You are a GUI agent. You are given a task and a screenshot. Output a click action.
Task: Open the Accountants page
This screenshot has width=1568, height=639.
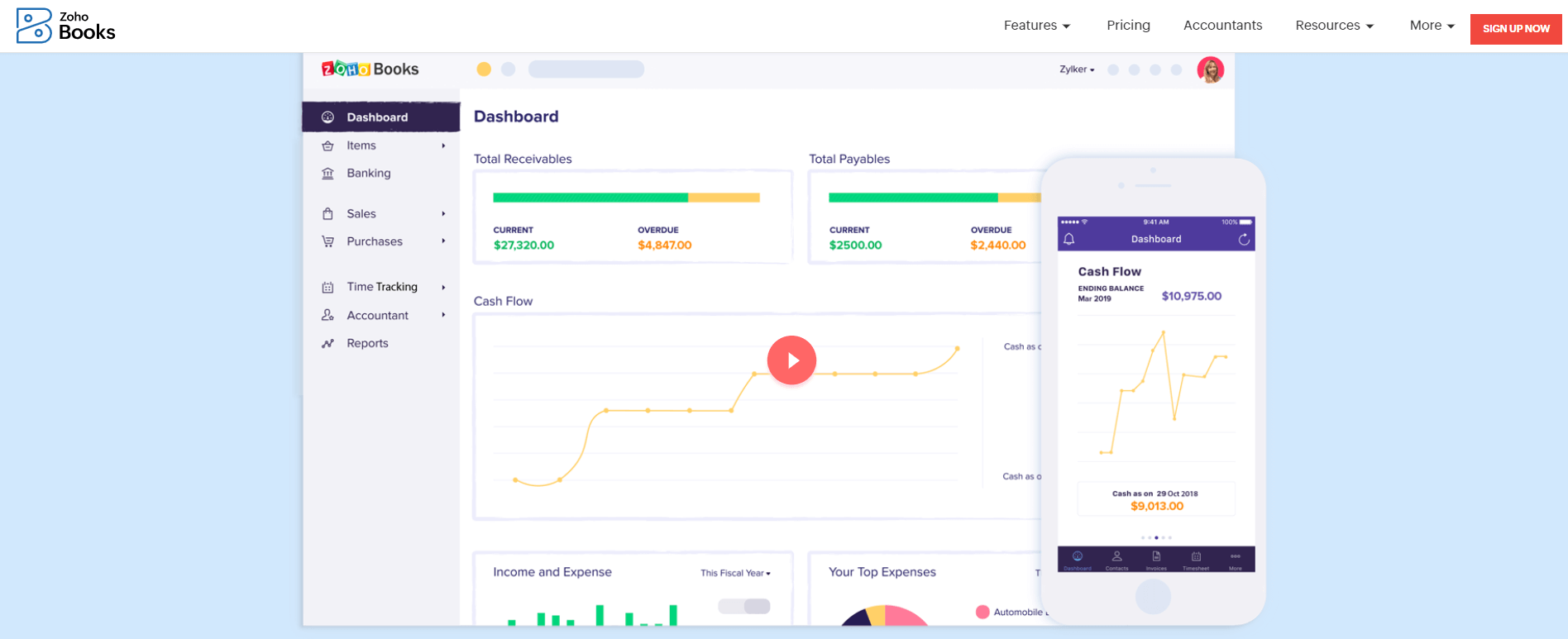[1222, 26]
